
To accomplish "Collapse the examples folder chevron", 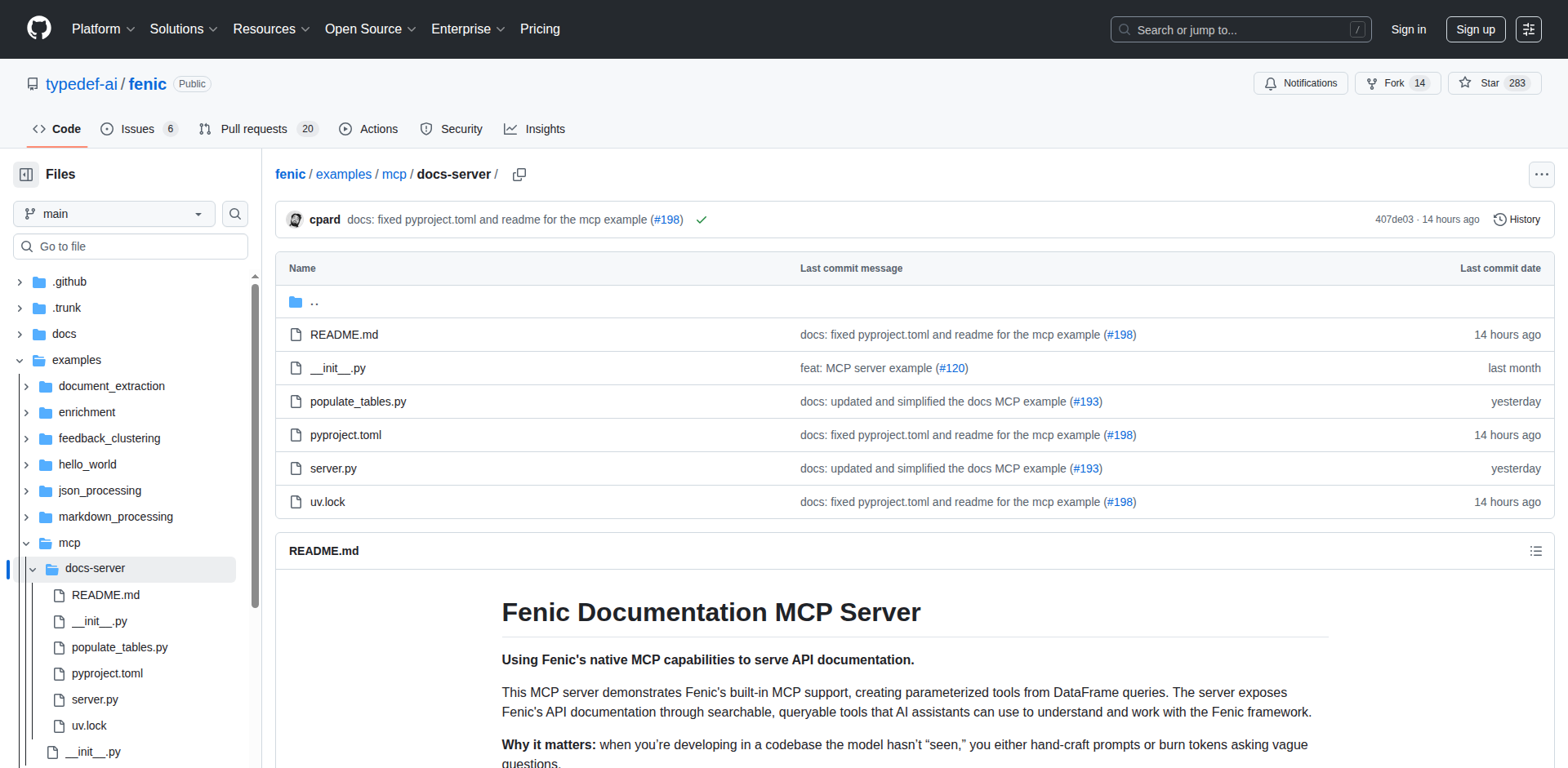I will [x=20, y=360].
